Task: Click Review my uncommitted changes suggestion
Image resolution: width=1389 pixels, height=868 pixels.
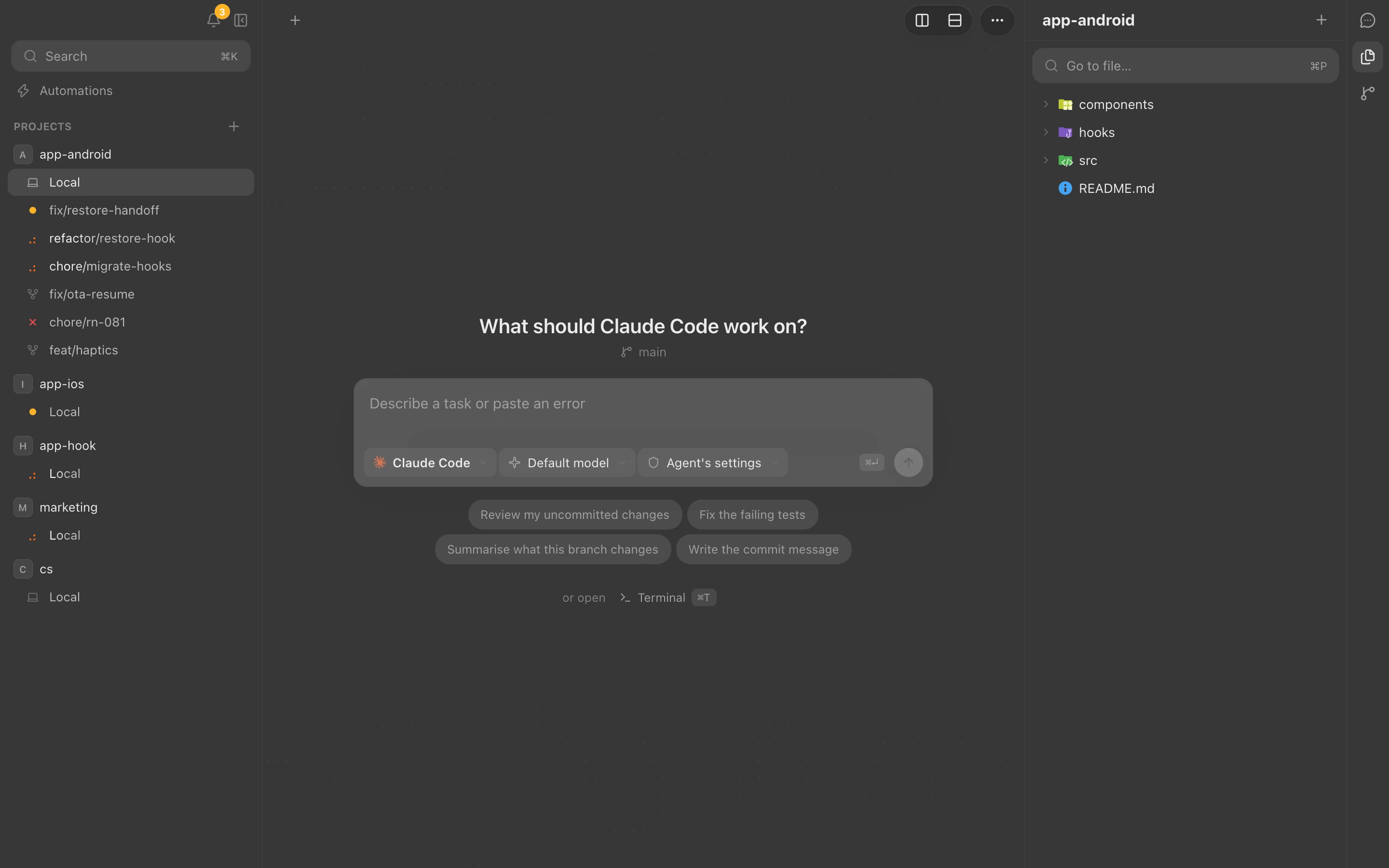Action: (x=574, y=515)
